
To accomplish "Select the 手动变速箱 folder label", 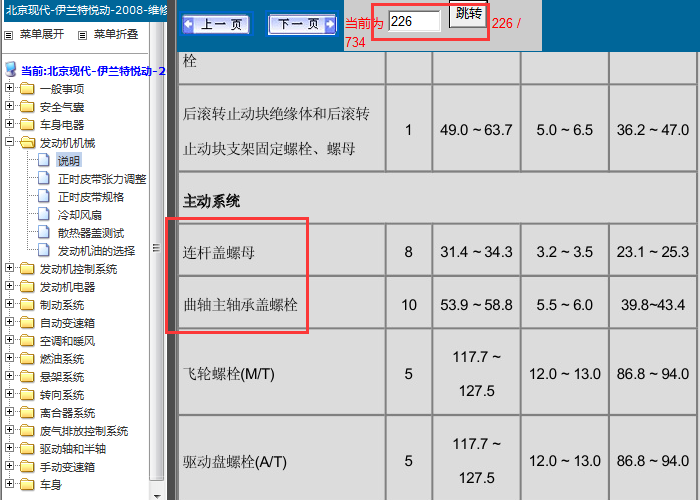I will (x=67, y=467).
